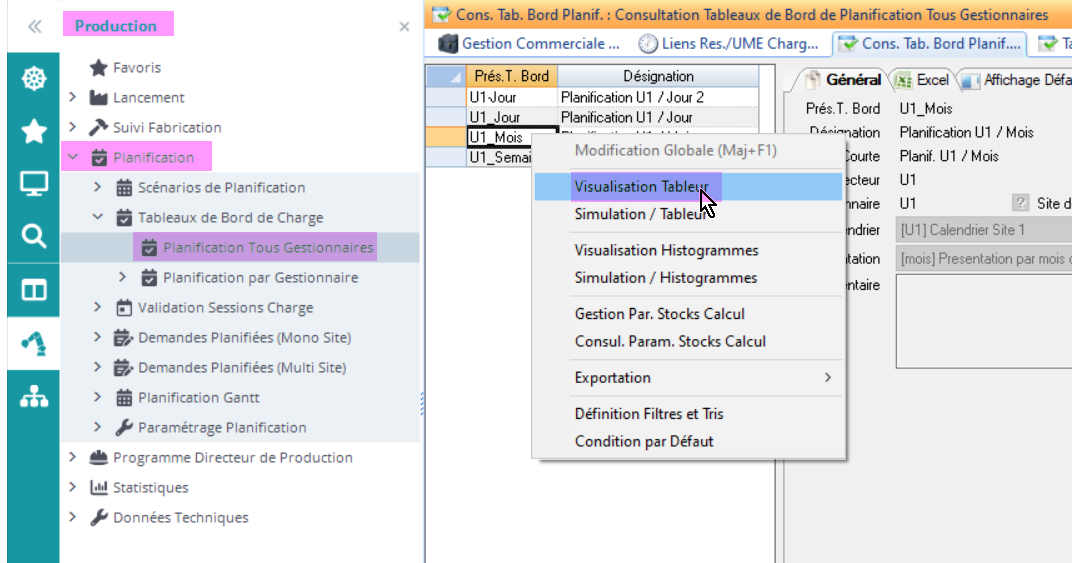Image resolution: width=1072 pixels, height=563 pixels.
Task: Expand Scénarios de Planification node
Action: [97, 188]
